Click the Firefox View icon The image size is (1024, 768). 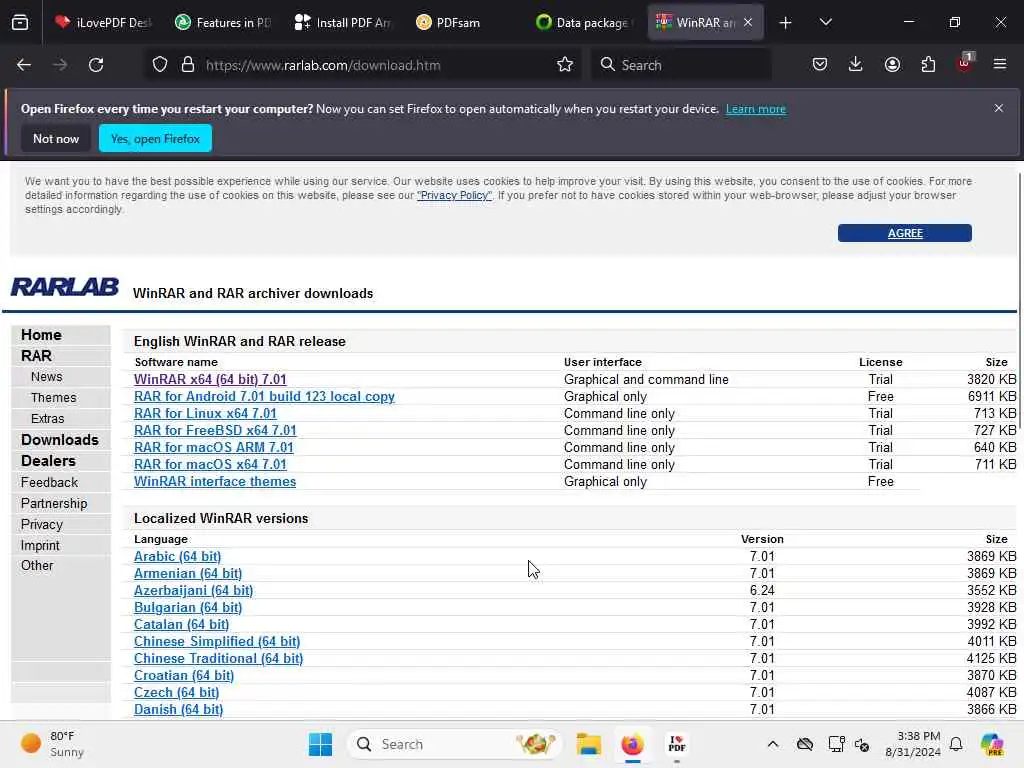coord(20,23)
